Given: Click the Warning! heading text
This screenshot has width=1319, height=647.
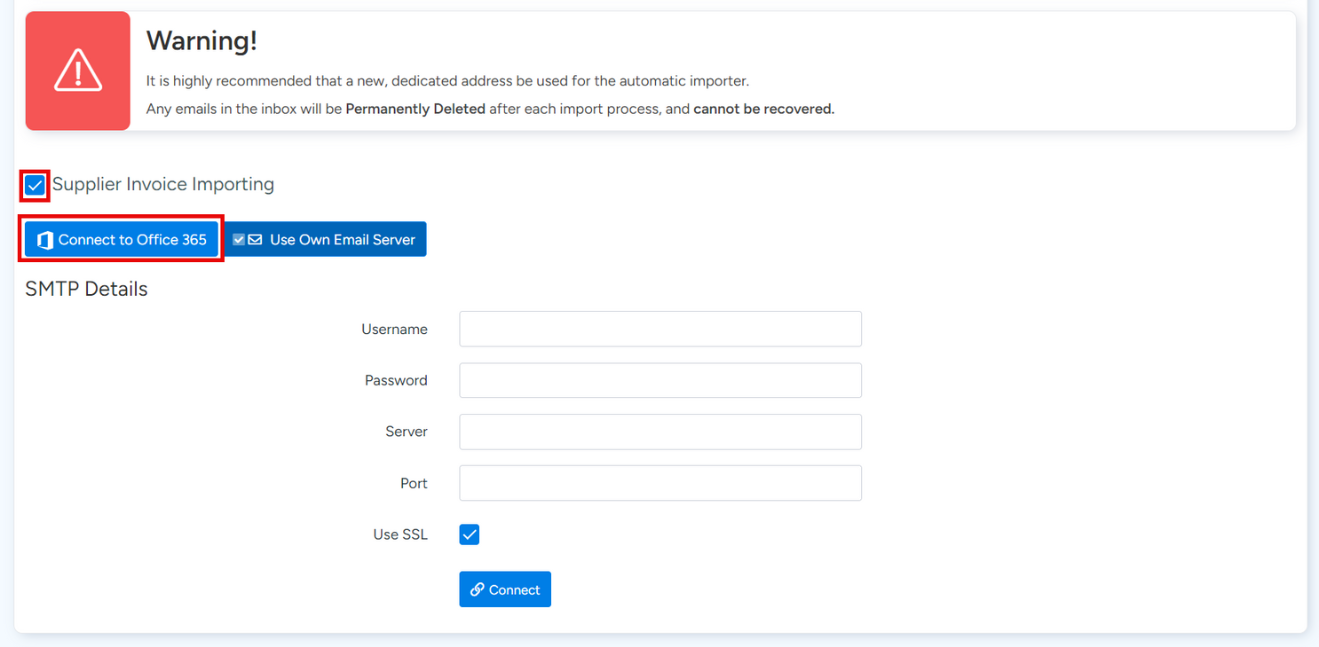Looking at the screenshot, I should click(201, 41).
